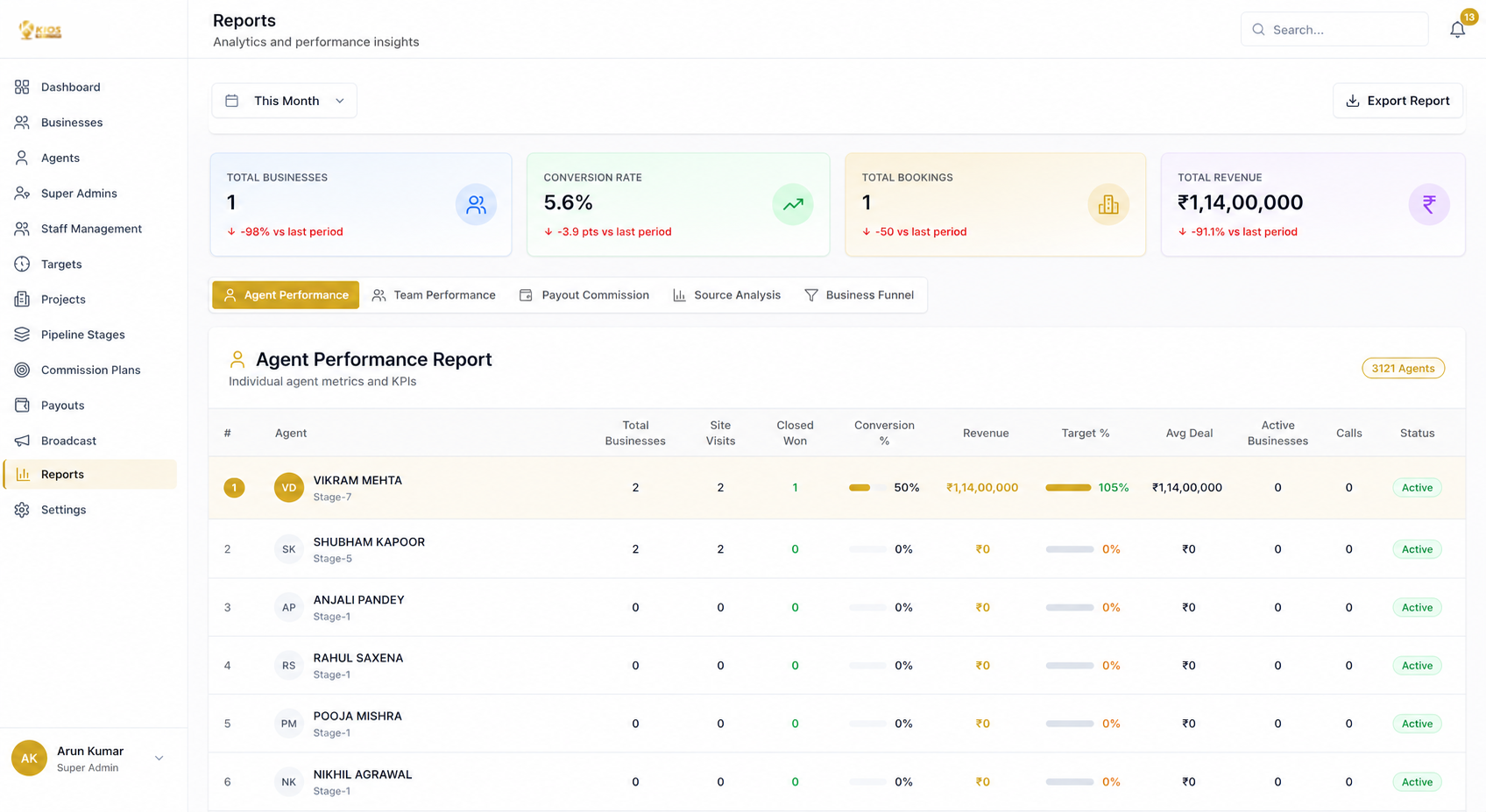Click the Broadcast megaphone icon
Viewport: 1486px width, 812px height.
click(x=22, y=441)
